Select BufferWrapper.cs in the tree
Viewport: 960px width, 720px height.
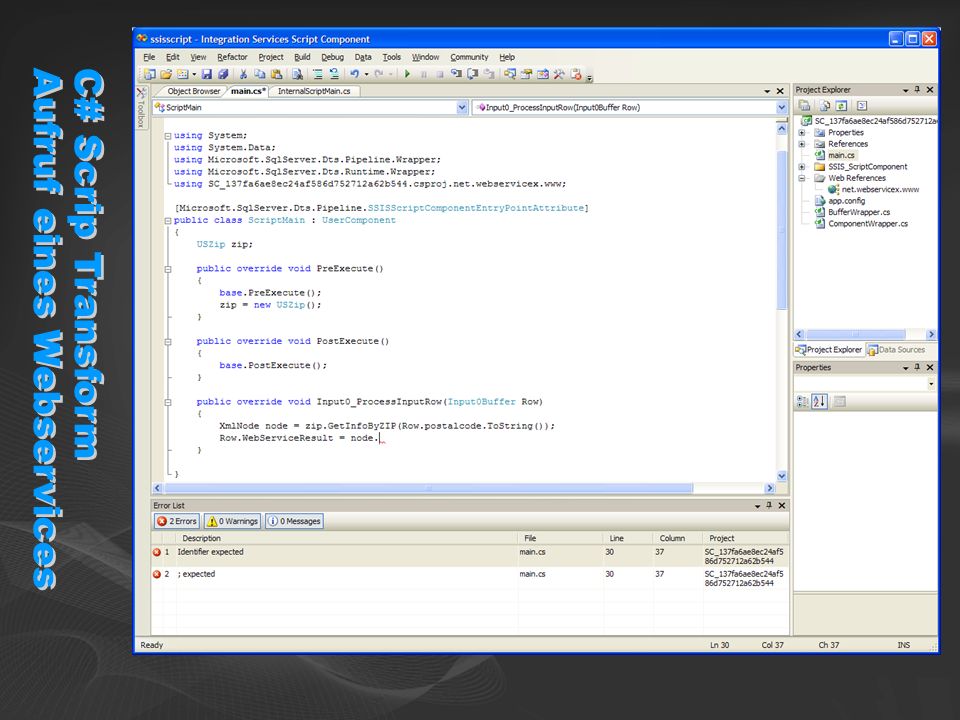[x=859, y=212]
